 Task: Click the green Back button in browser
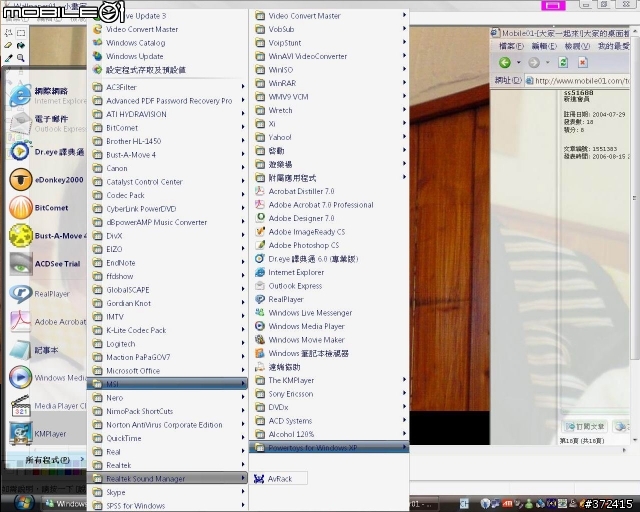pos(505,62)
